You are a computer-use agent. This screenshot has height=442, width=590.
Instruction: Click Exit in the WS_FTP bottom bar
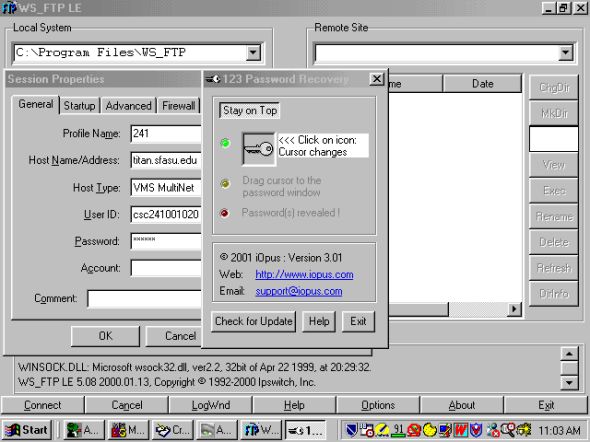[546, 405]
